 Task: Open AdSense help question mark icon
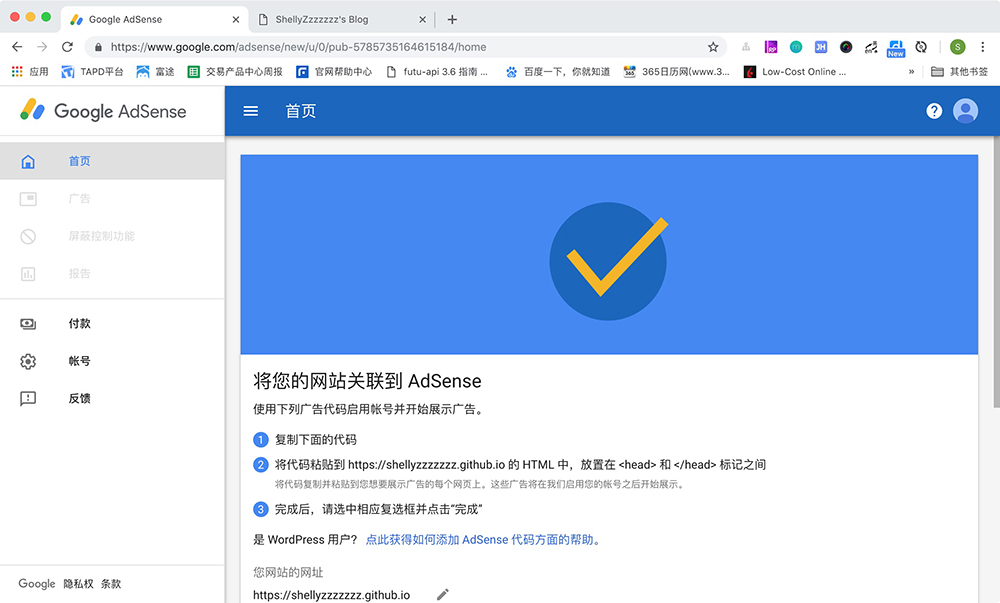pyautogui.click(x=934, y=112)
